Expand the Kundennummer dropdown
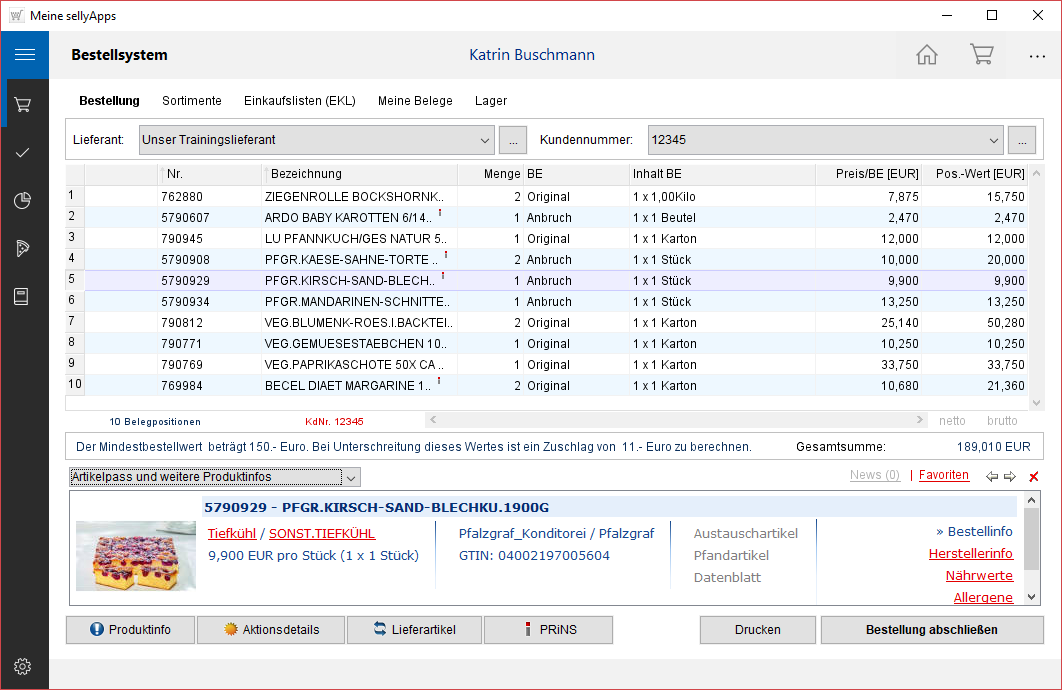Viewport: 1062px width, 690px height. 993,140
